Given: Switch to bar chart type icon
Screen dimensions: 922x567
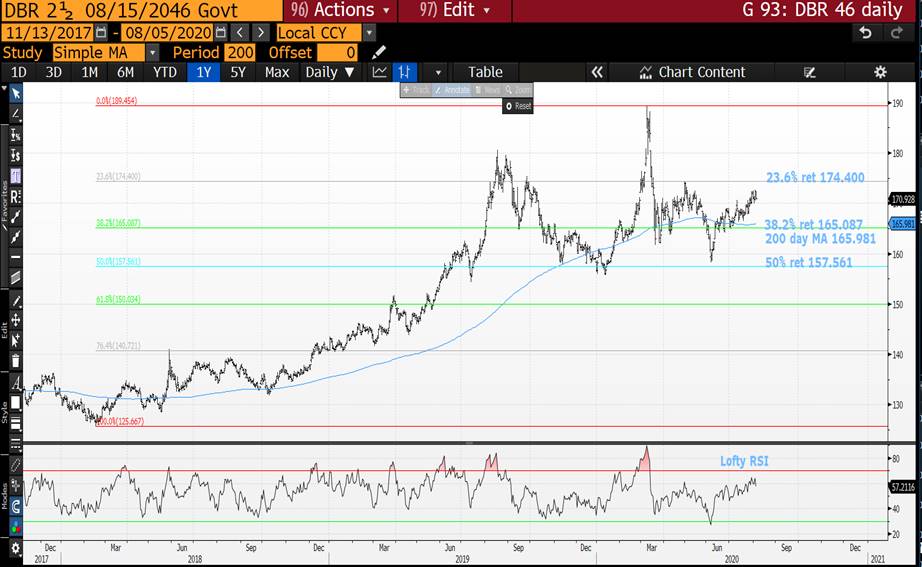Looking at the screenshot, I should point(405,72).
